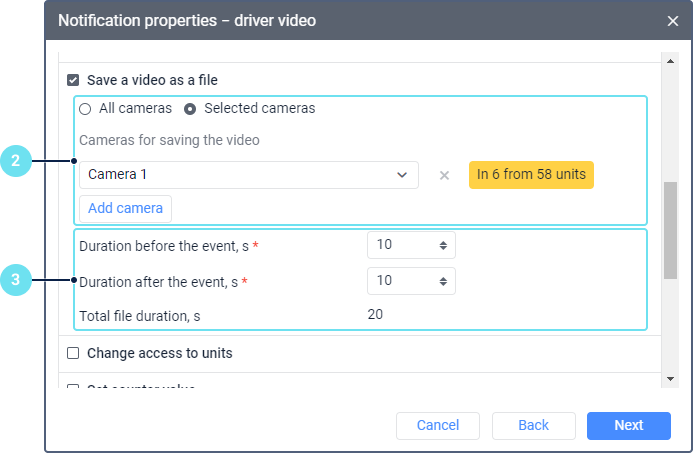Image resolution: width=693 pixels, height=453 pixels.
Task: Remove Camera 1 with the X icon
Action: click(444, 175)
